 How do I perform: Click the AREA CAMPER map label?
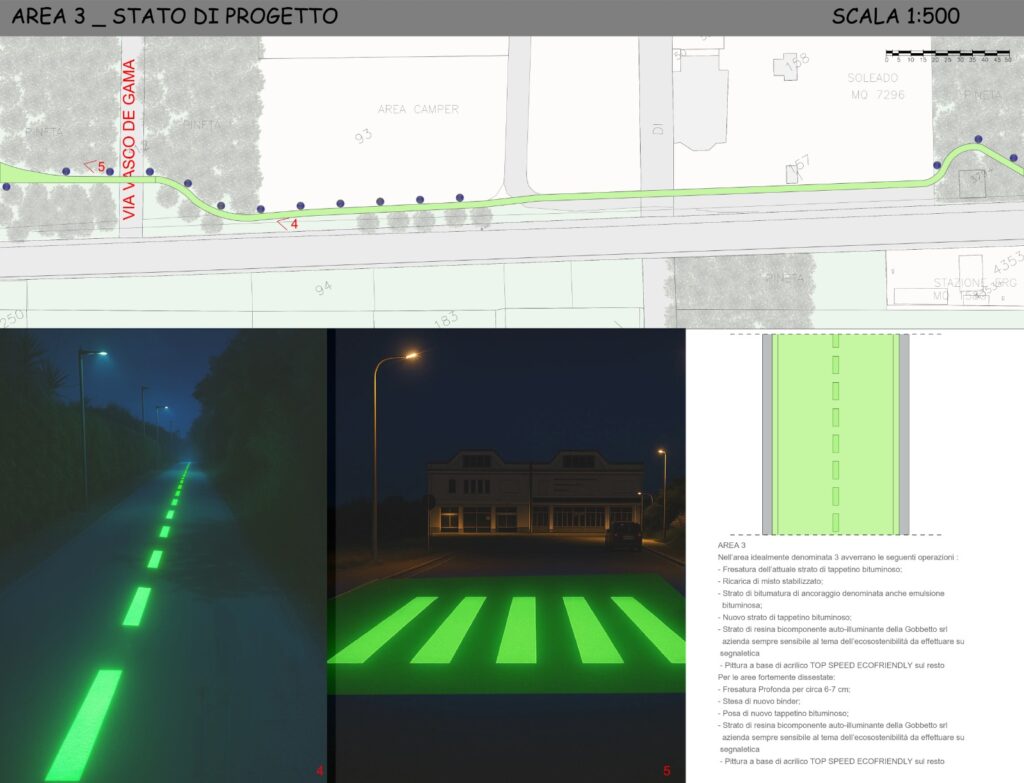418,109
